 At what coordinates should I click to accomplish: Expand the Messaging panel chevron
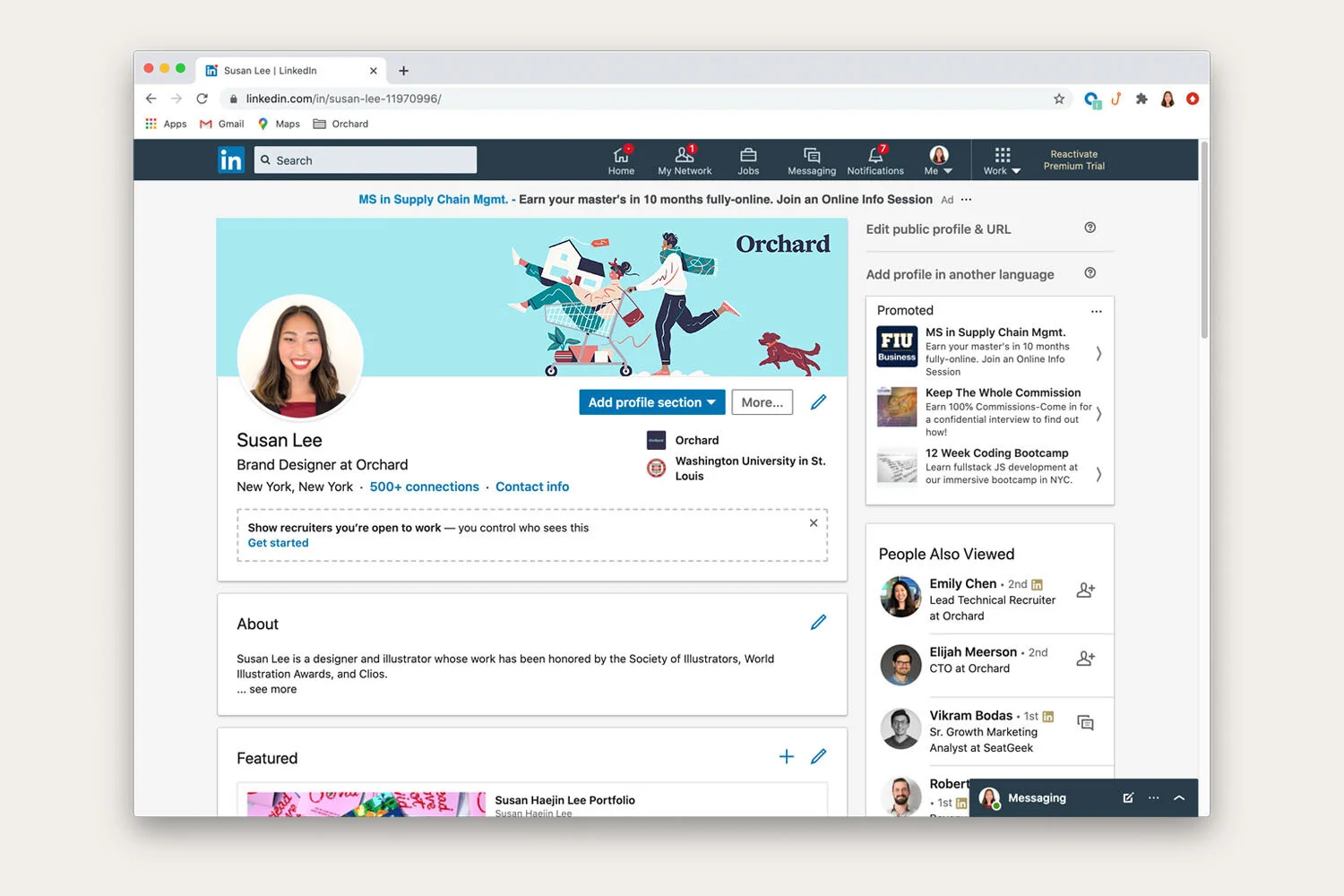(x=1179, y=797)
